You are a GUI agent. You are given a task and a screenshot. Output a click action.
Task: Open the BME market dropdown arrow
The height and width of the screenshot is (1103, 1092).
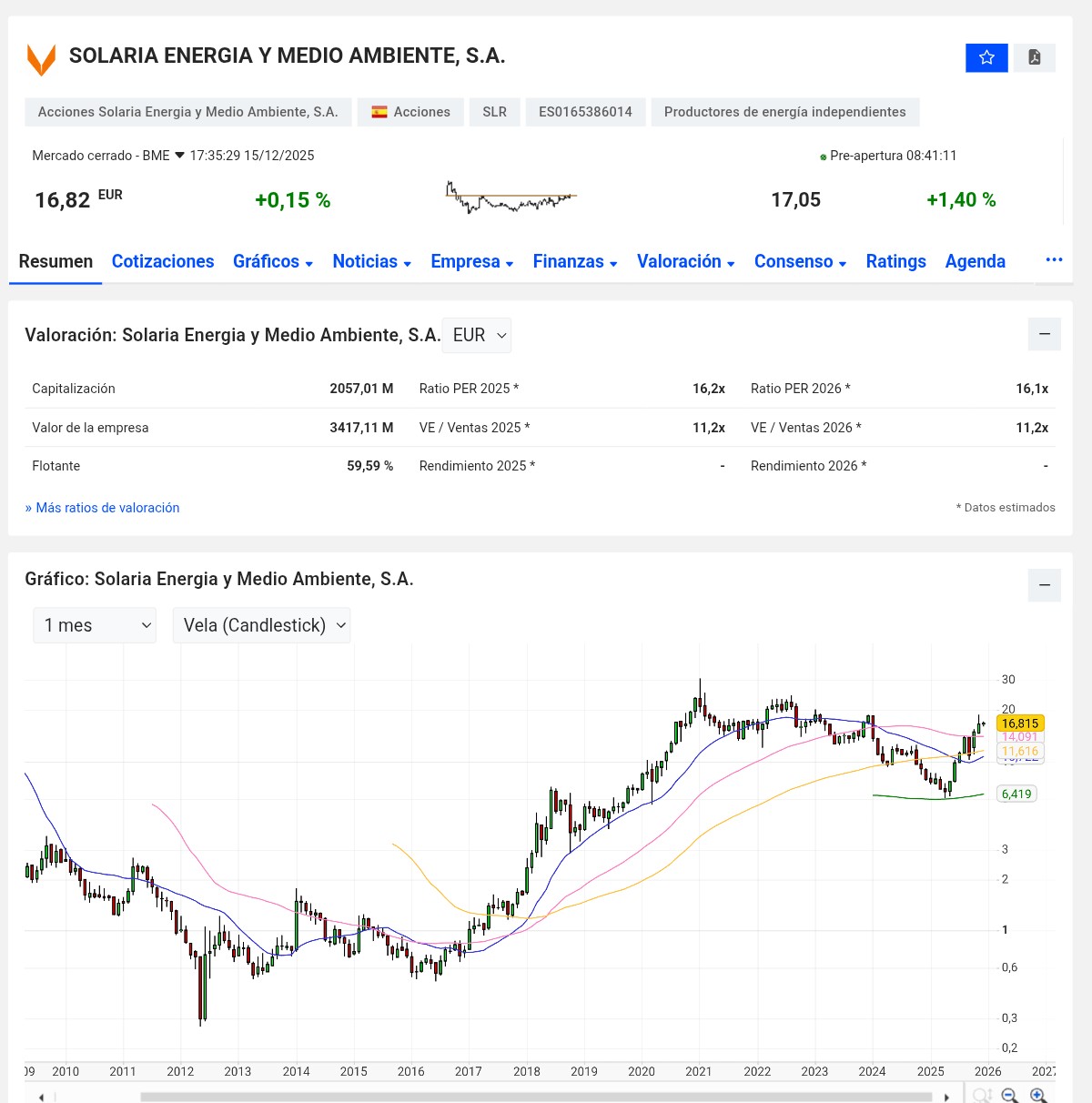click(179, 156)
